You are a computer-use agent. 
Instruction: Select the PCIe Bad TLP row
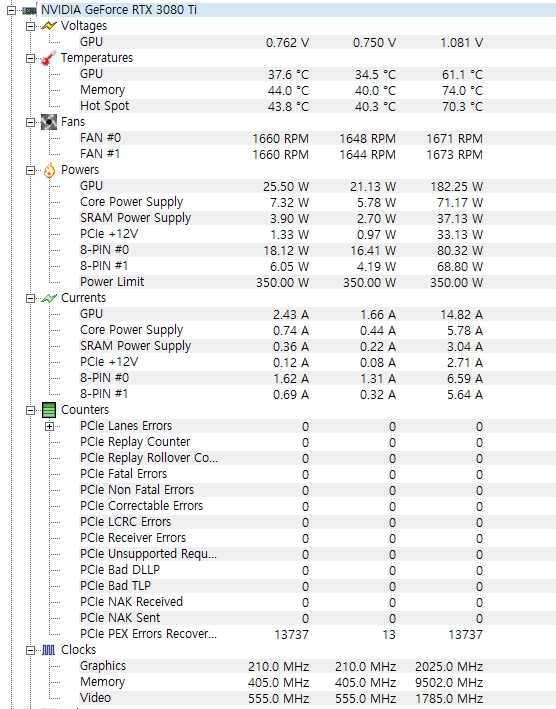(317, 586)
